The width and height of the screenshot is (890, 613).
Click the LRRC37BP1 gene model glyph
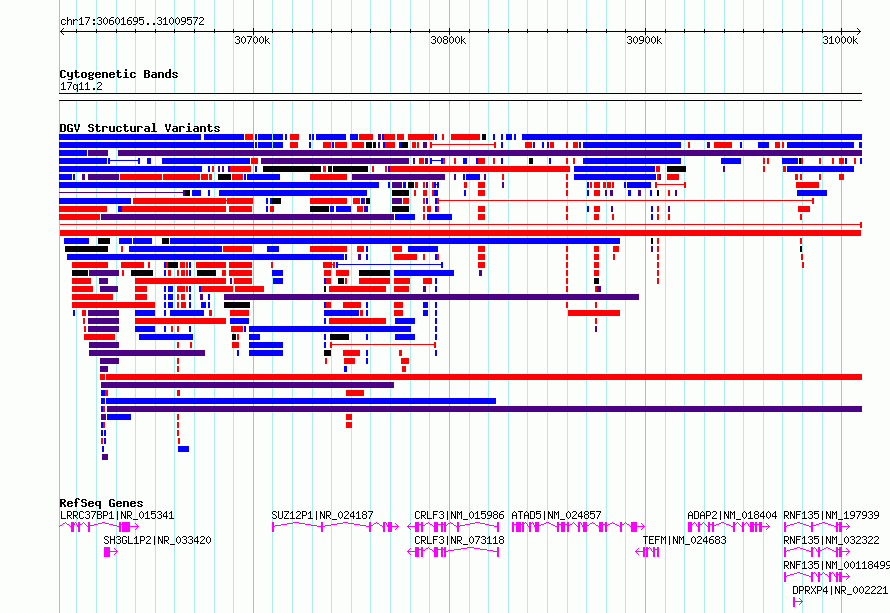click(99, 527)
